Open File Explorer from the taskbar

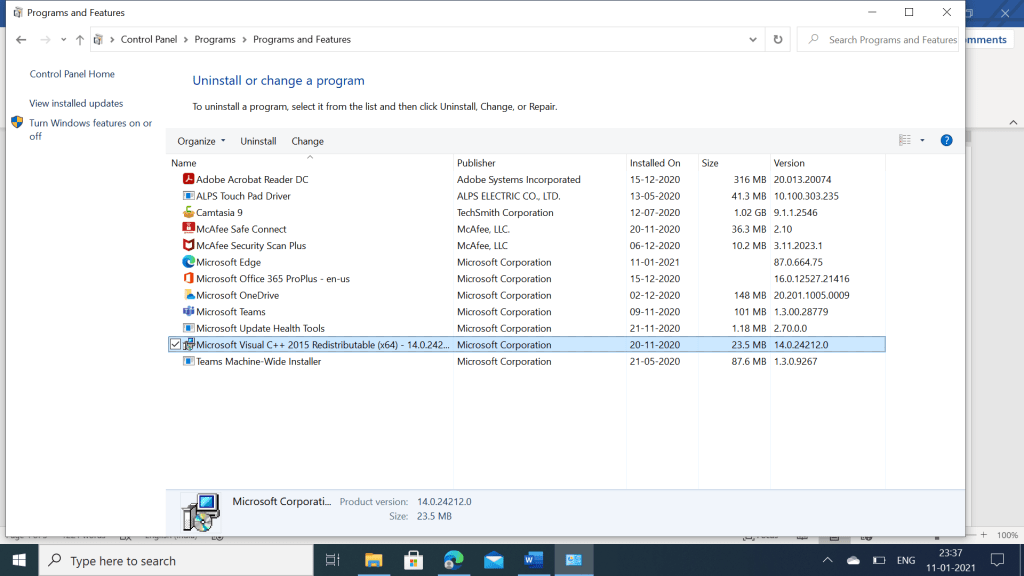pos(374,560)
